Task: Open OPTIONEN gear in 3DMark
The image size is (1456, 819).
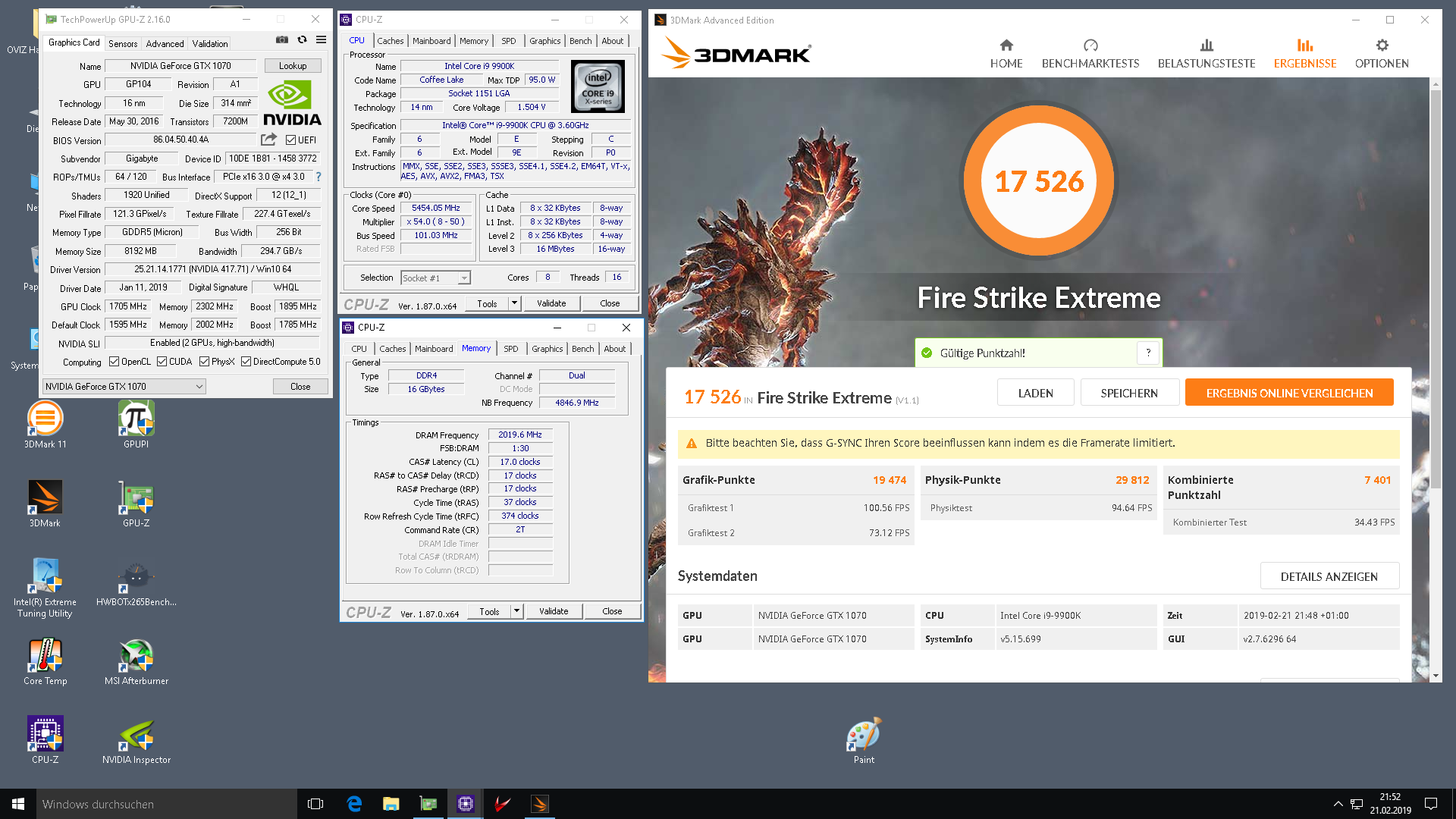Action: click(1382, 45)
